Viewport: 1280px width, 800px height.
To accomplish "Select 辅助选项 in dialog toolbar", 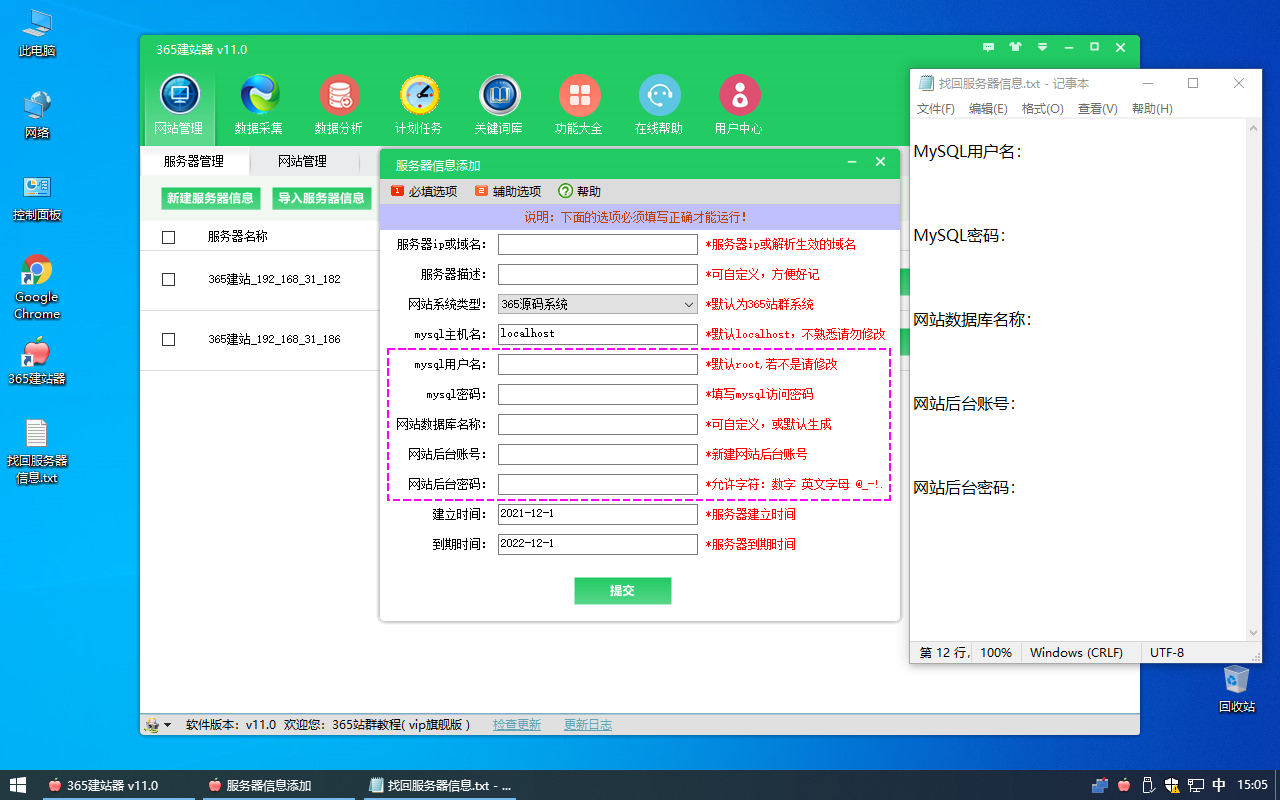I will coord(508,191).
